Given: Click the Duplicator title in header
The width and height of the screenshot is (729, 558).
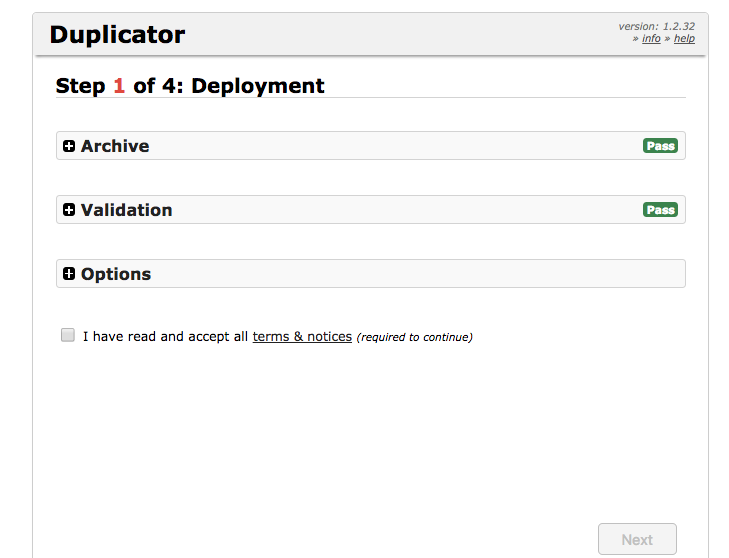Looking at the screenshot, I should point(117,35).
